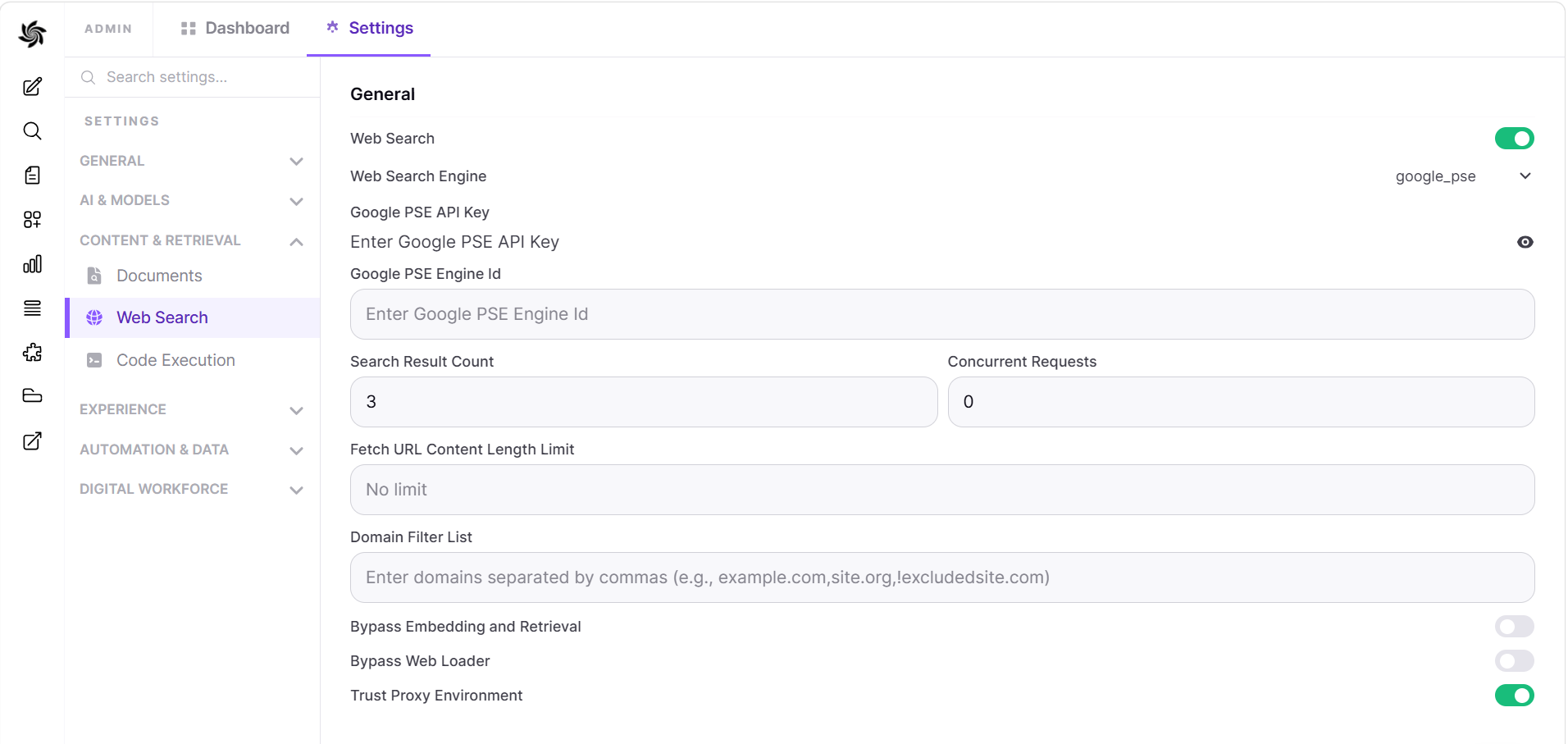
Task: Click the Search Result Count field
Action: 644,402
